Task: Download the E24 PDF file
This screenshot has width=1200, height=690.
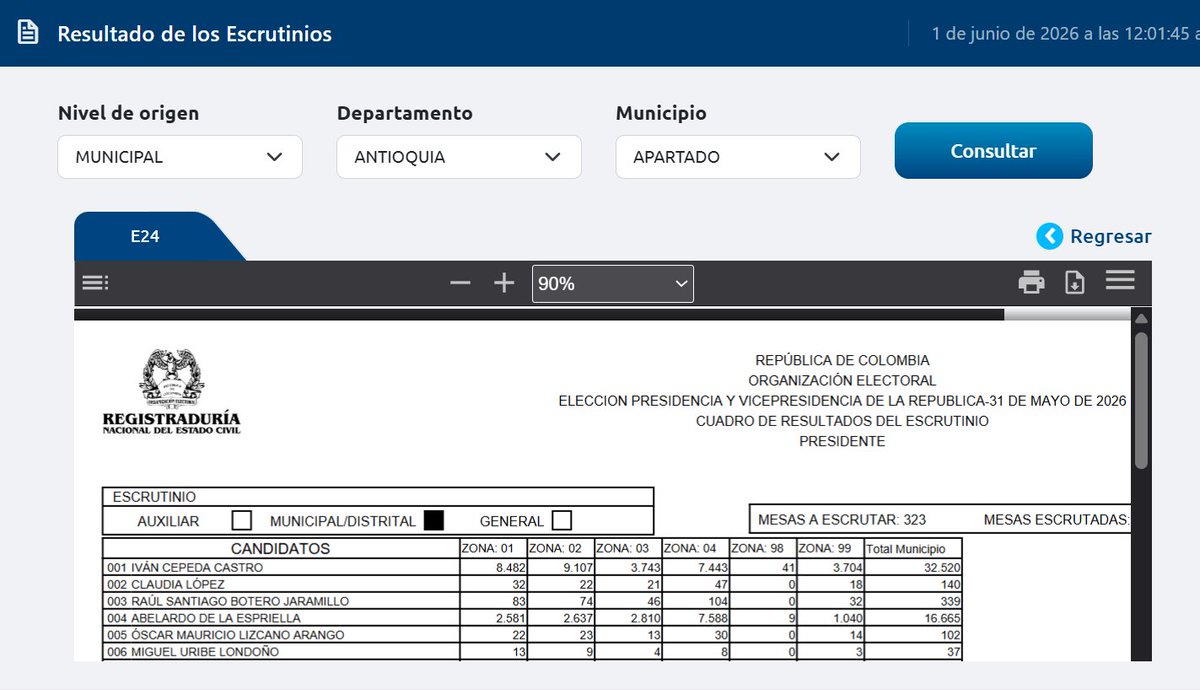Action: [1075, 283]
